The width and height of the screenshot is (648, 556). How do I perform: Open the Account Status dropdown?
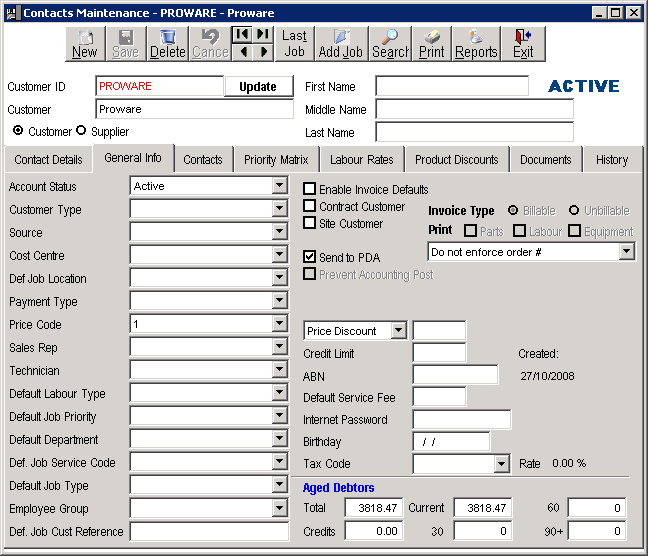(x=280, y=186)
